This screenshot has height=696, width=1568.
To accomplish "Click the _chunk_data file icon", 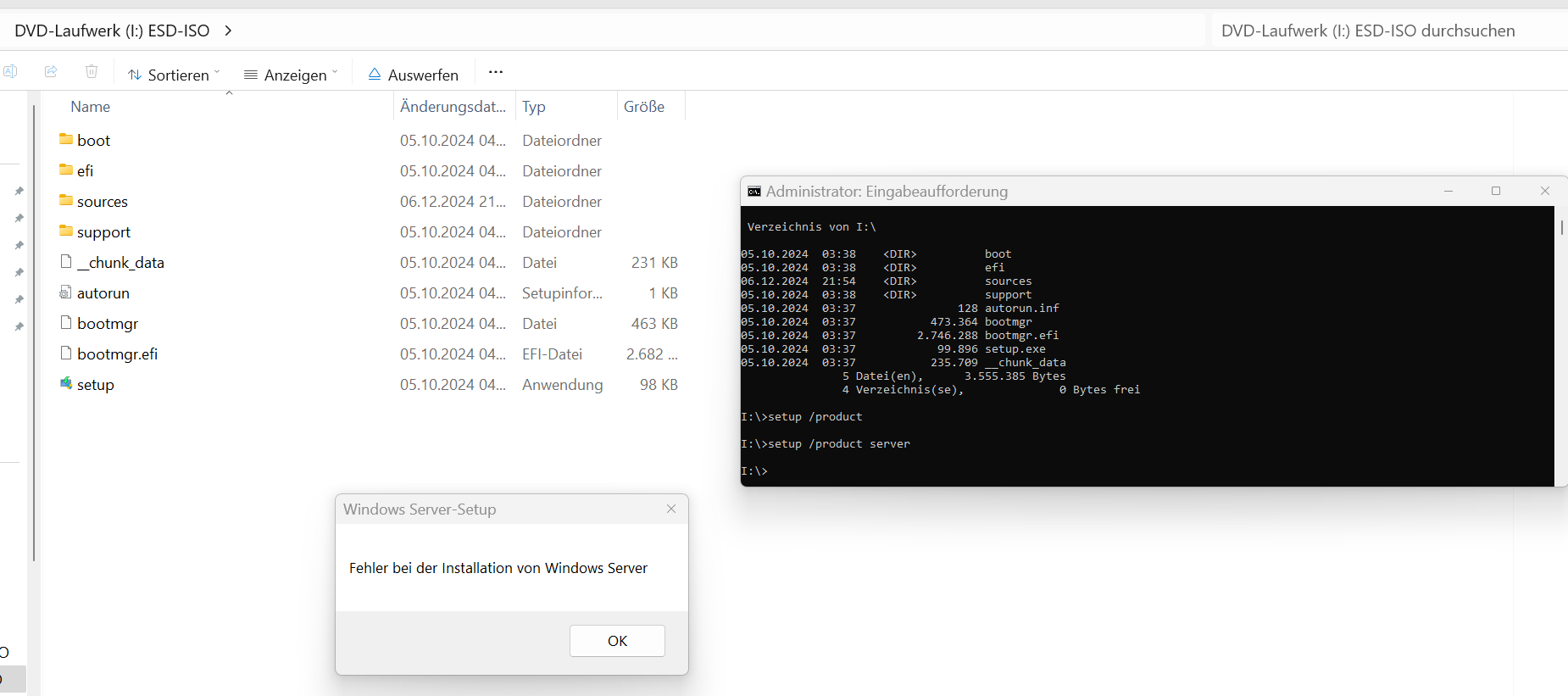I will tap(66, 261).
